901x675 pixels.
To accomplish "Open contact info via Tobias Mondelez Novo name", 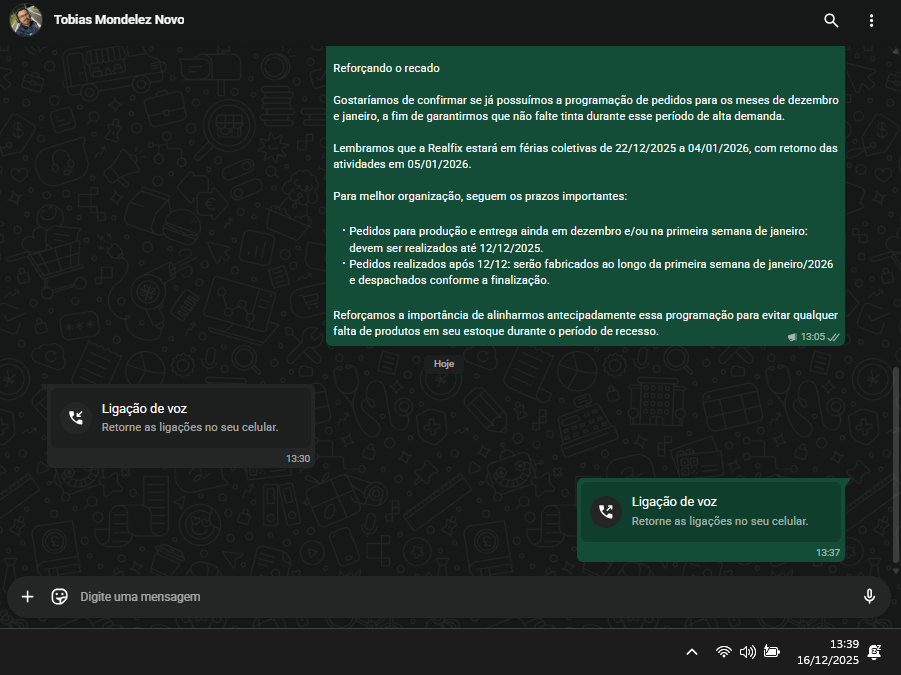I will pos(119,20).
